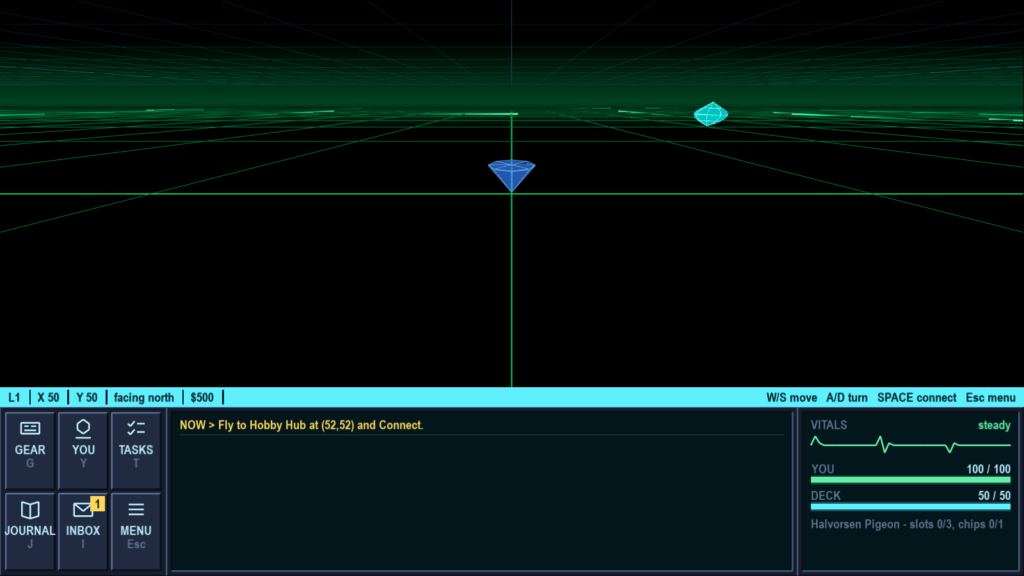Click the $500 money readout

tap(202, 398)
